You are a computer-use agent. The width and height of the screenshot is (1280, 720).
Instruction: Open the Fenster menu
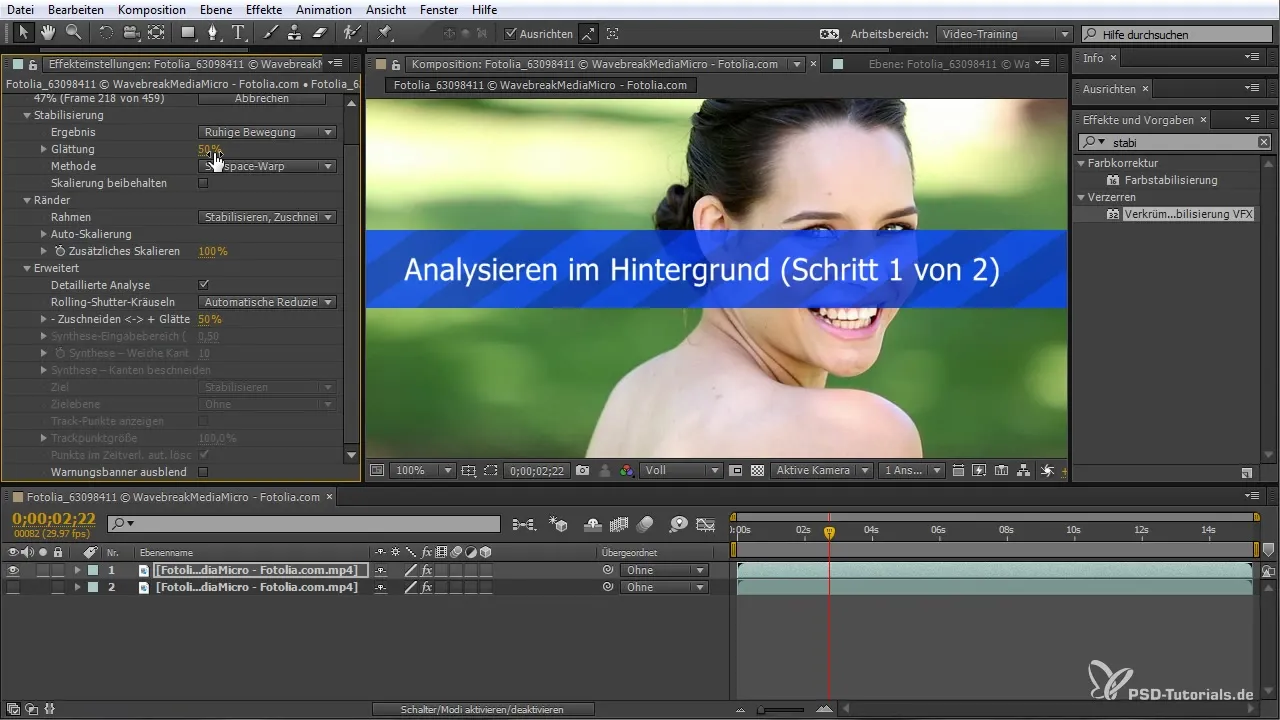(440, 9)
